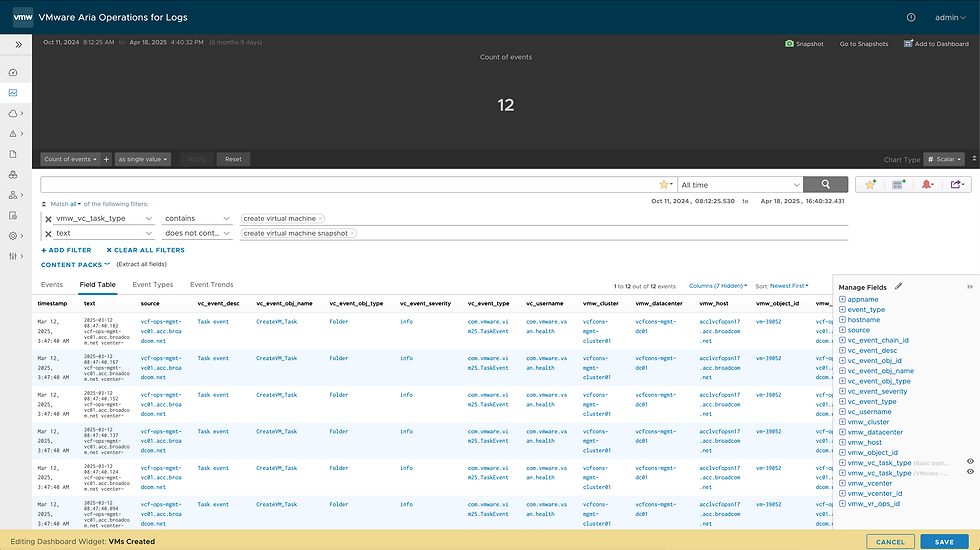Click Go to Snapshots link

tap(863, 44)
